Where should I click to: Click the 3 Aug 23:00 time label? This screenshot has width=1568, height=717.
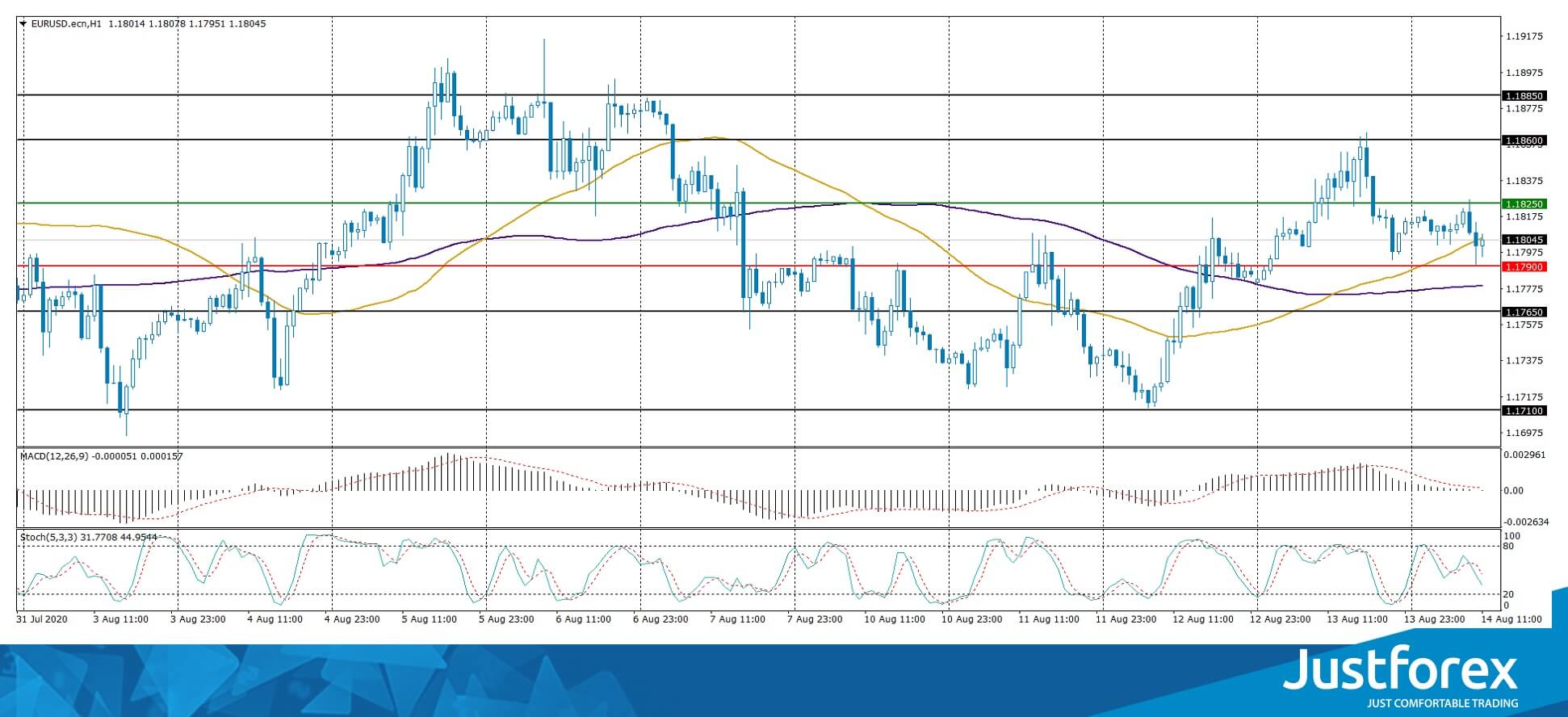click(x=199, y=619)
